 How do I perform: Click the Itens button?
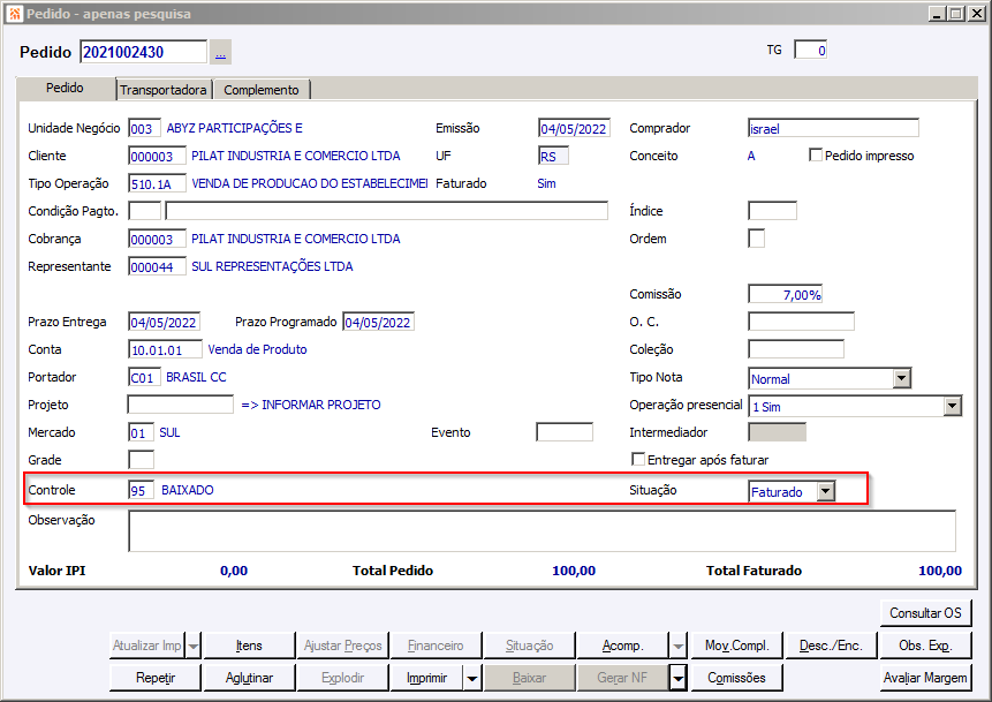pos(249,646)
